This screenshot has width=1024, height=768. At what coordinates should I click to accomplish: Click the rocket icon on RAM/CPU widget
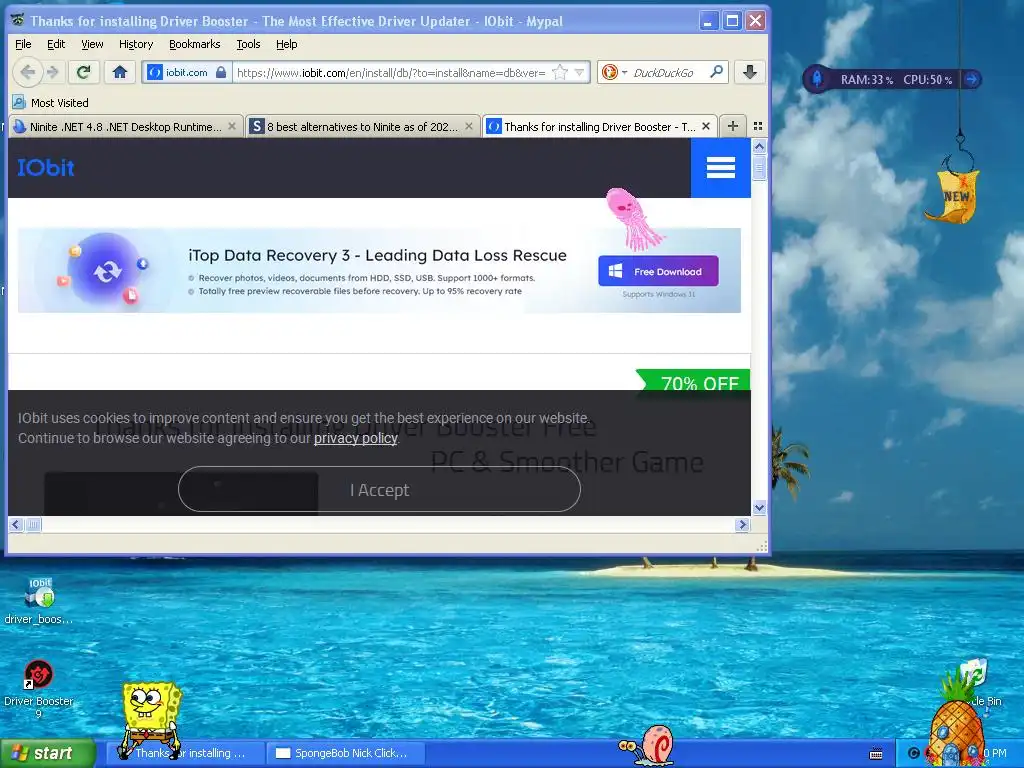pos(816,79)
